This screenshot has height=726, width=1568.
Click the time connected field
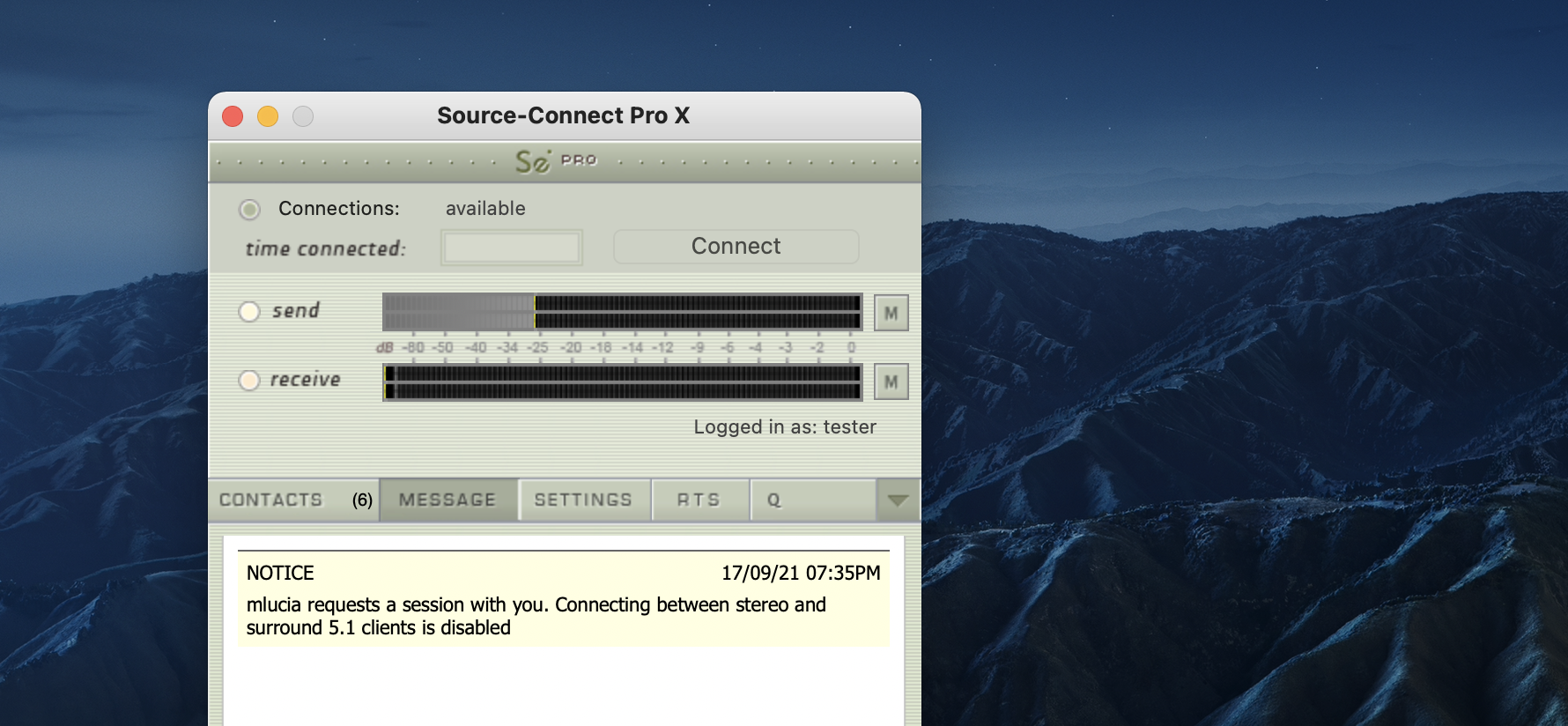click(x=511, y=248)
